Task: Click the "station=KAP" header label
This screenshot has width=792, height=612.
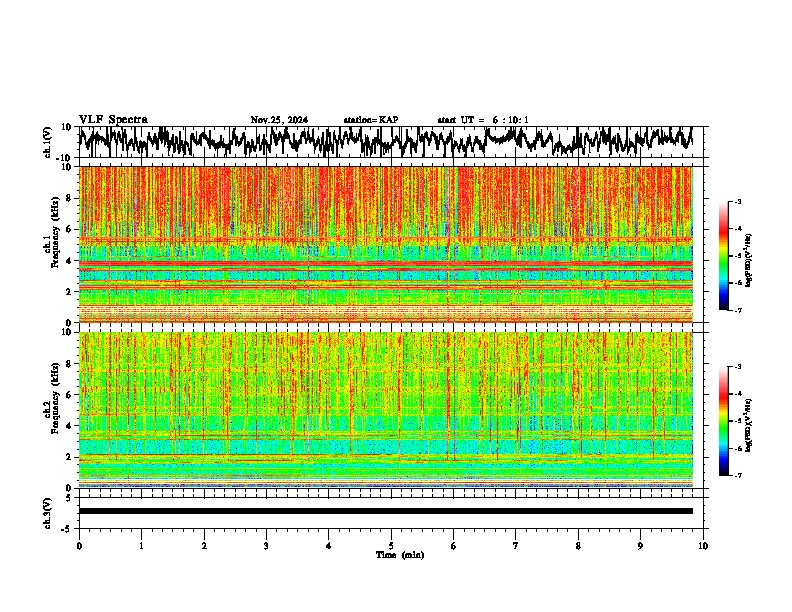Action: pyautogui.click(x=370, y=120)
